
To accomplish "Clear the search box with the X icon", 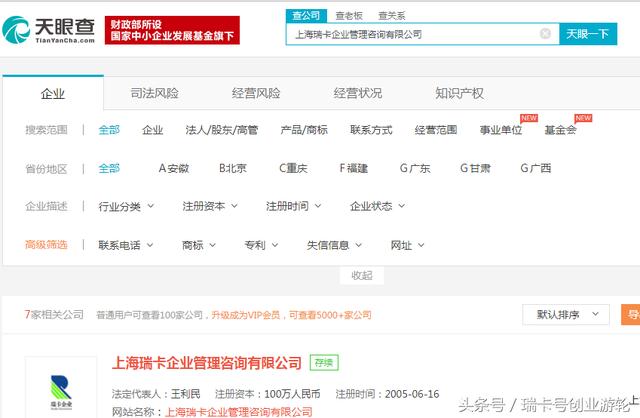I will (x=545, y=34).
